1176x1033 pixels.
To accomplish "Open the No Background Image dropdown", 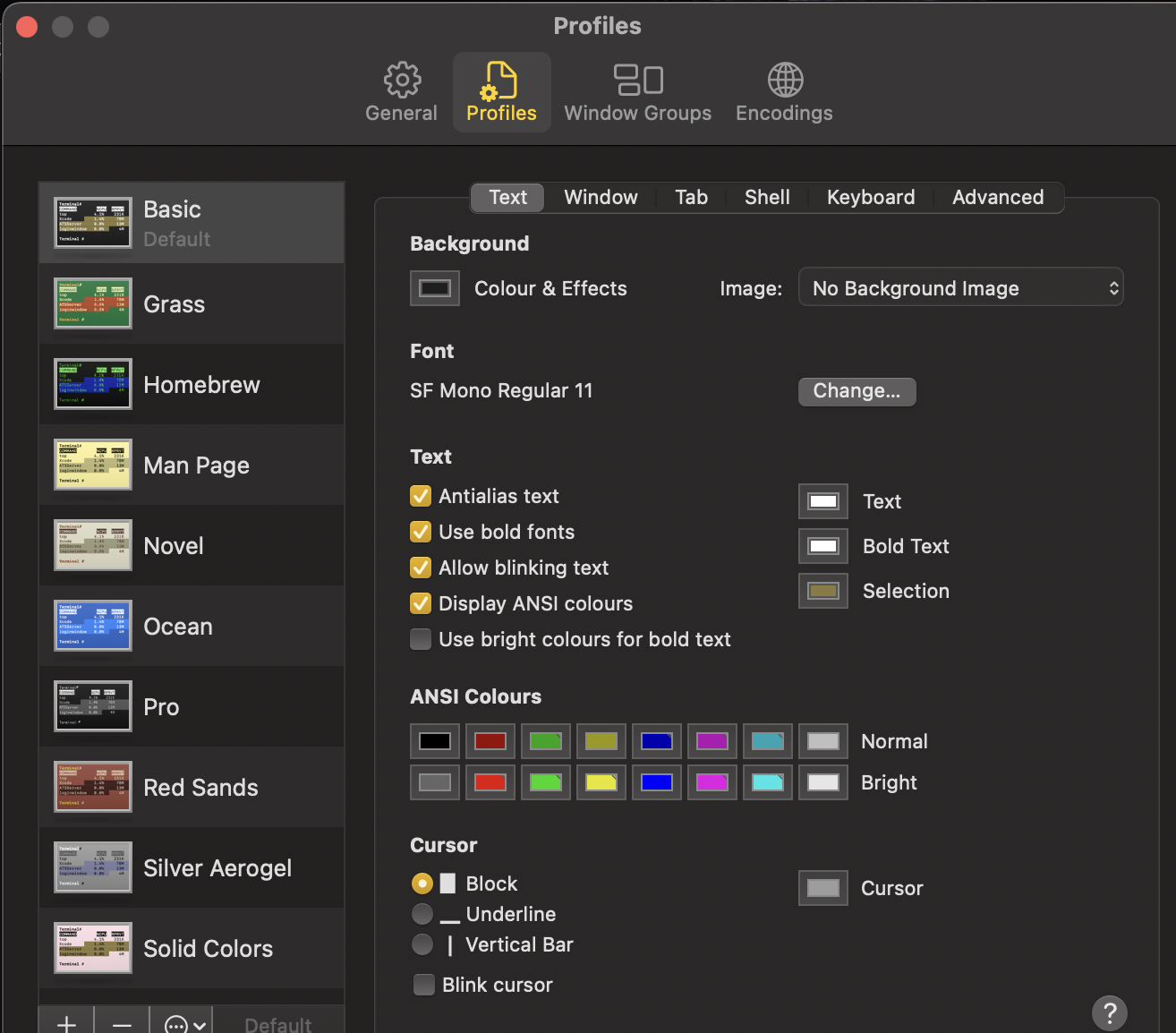I will 960,287.
